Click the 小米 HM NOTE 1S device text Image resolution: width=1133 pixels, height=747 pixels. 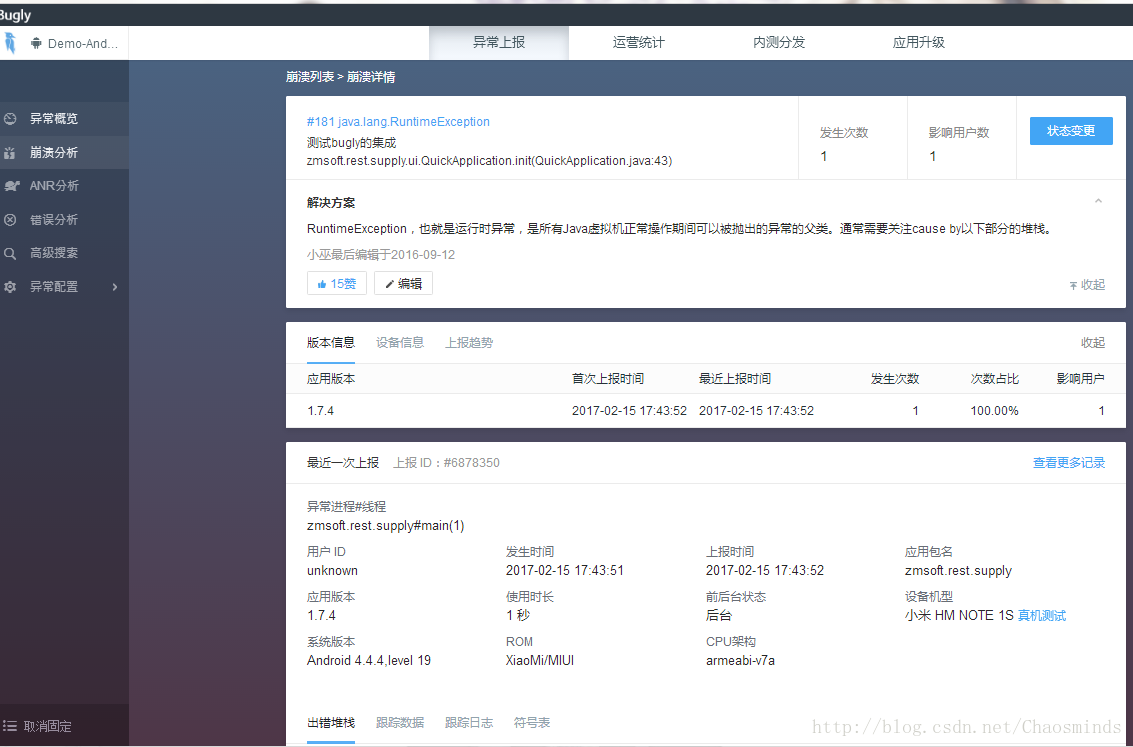[959, 616]
